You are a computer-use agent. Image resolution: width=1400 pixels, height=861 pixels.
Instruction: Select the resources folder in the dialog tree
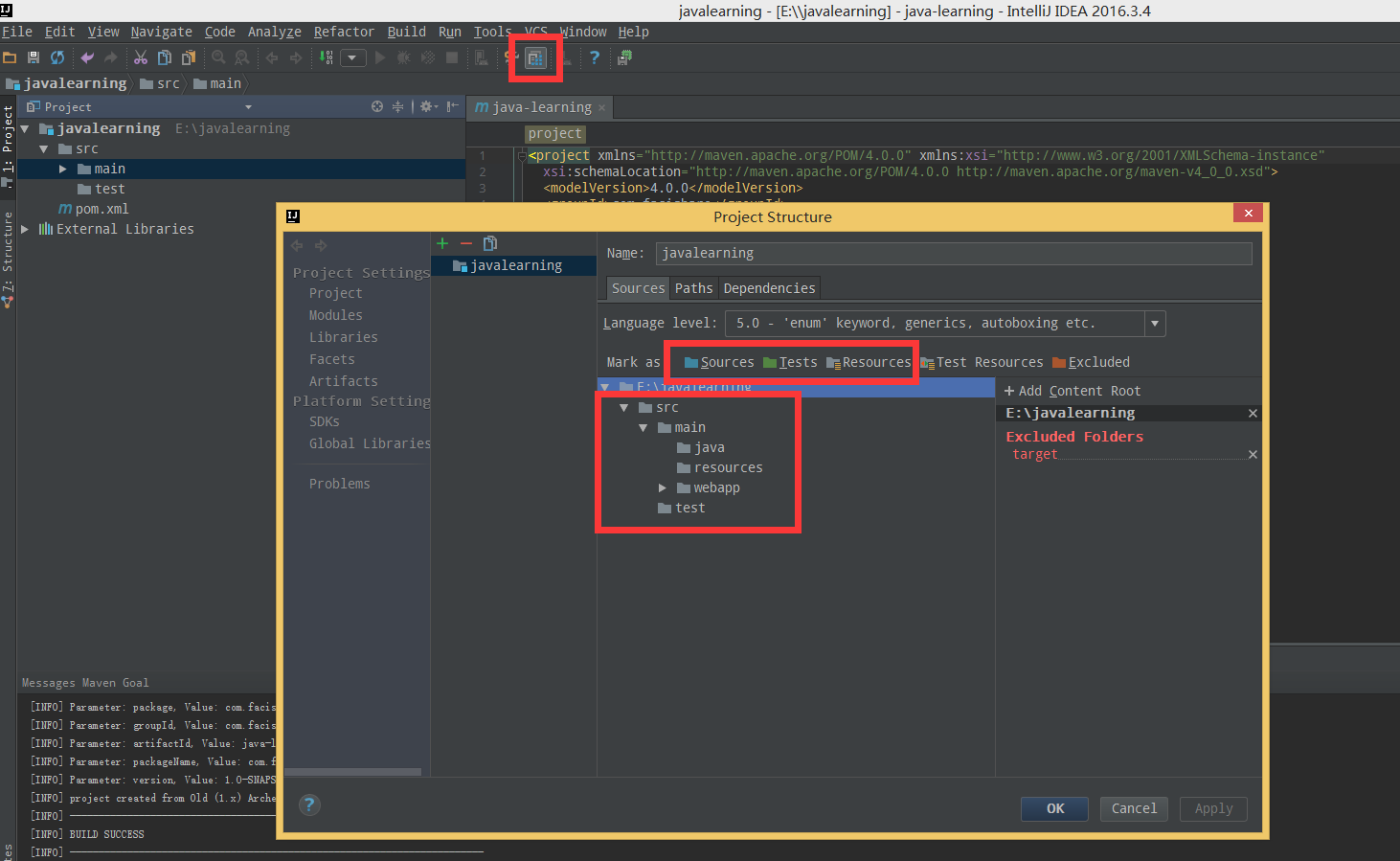click(719, 468)
